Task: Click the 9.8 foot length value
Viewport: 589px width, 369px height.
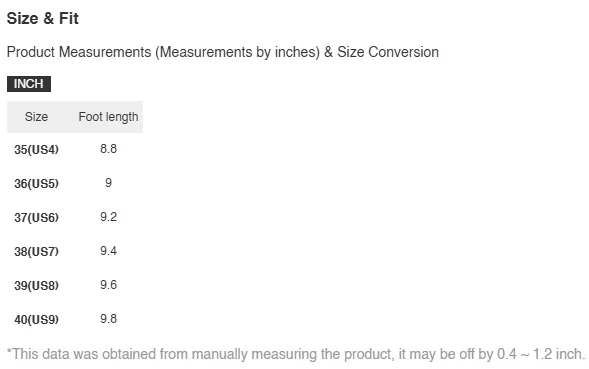Action: (x=109, y=319)
